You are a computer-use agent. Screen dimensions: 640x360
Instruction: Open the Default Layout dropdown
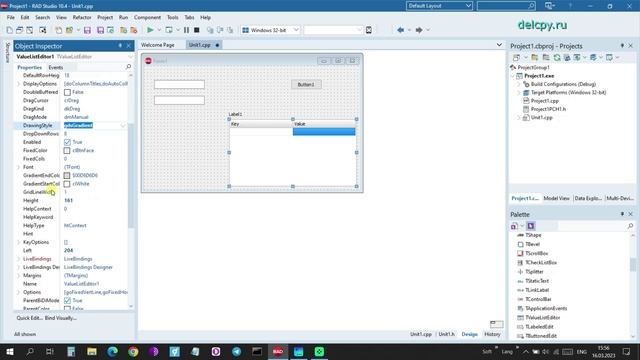(468, 6)
